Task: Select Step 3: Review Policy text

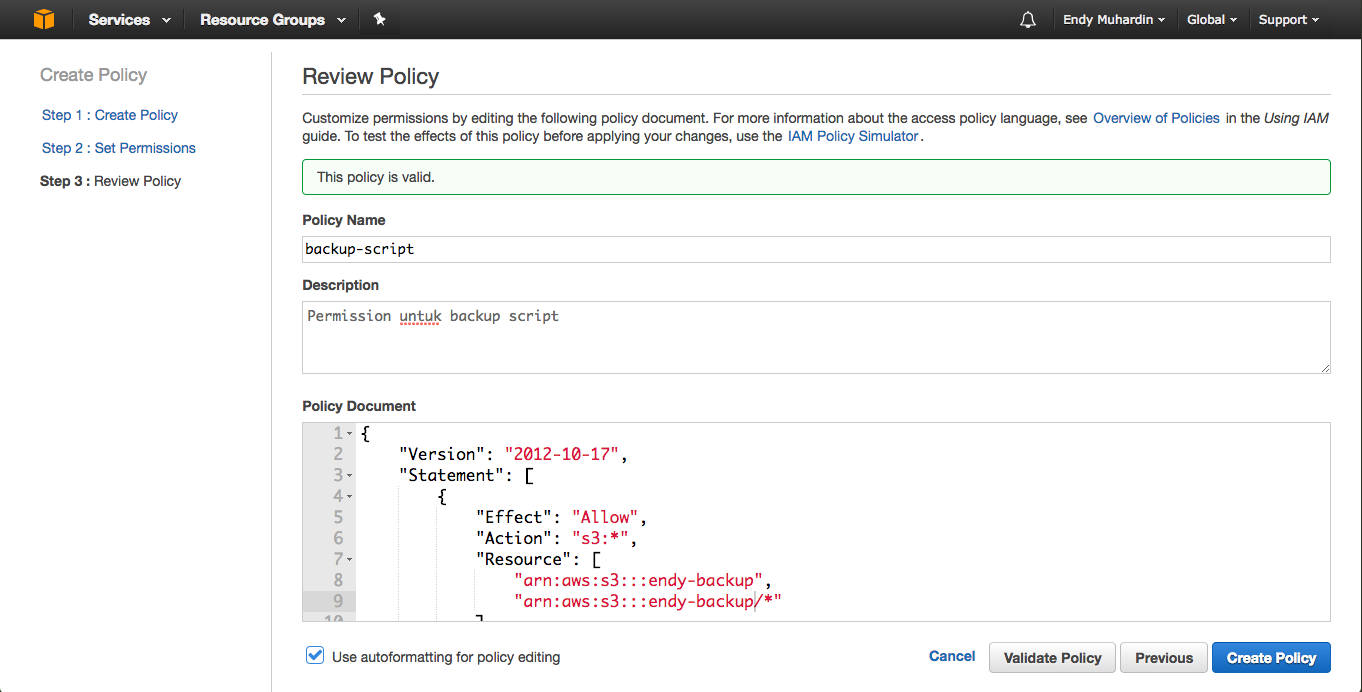Action: click(111, 181)
